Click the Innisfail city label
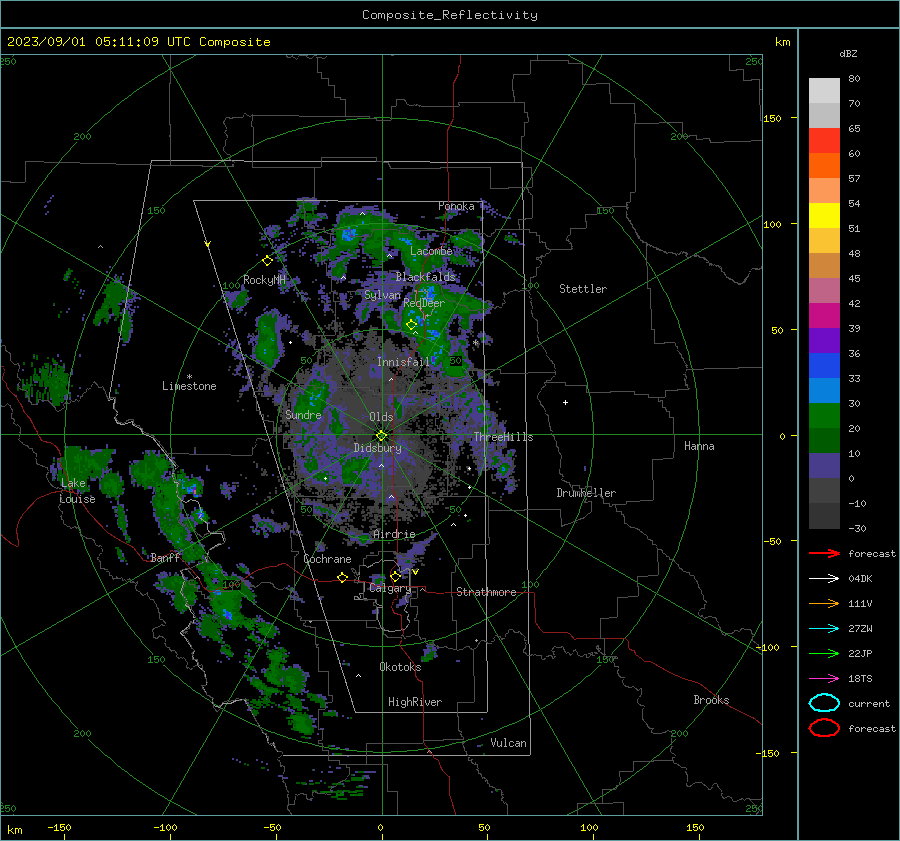This screenshot has height=841, width=900. click(x=403, y=362)
